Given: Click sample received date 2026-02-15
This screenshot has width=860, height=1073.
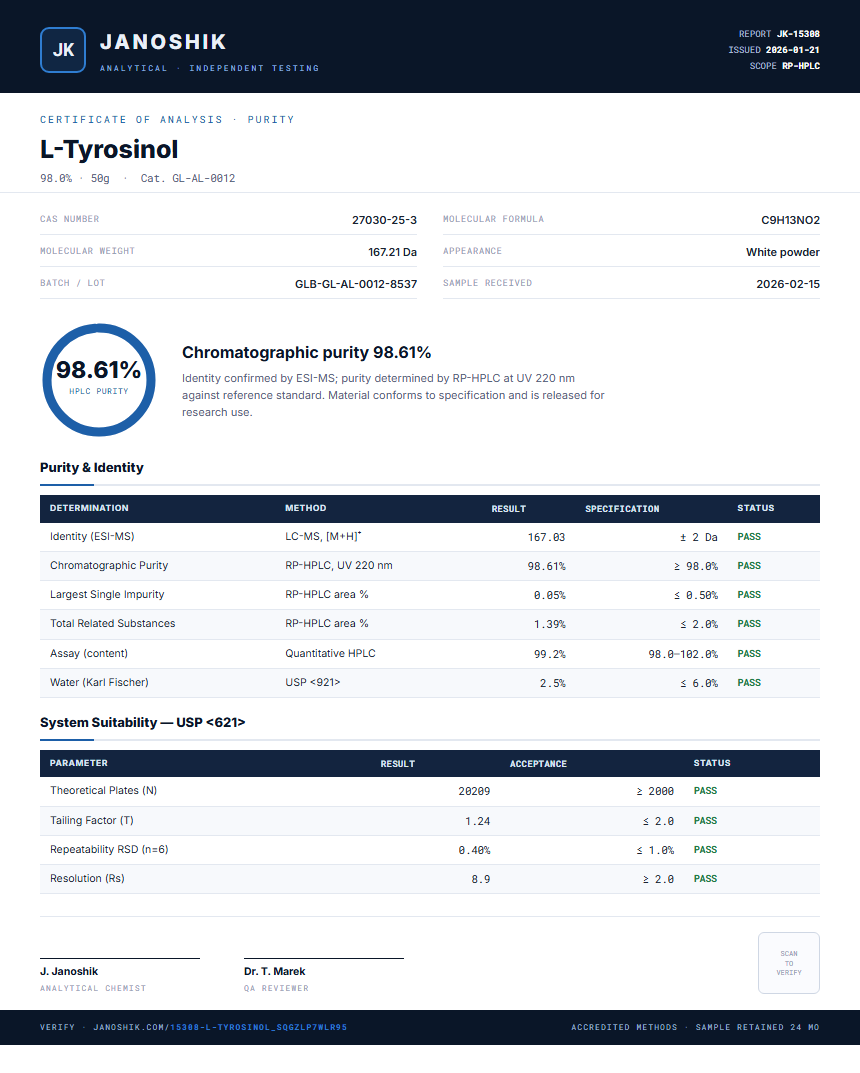Looking at the screenshot, I should (x=787, y=284).
